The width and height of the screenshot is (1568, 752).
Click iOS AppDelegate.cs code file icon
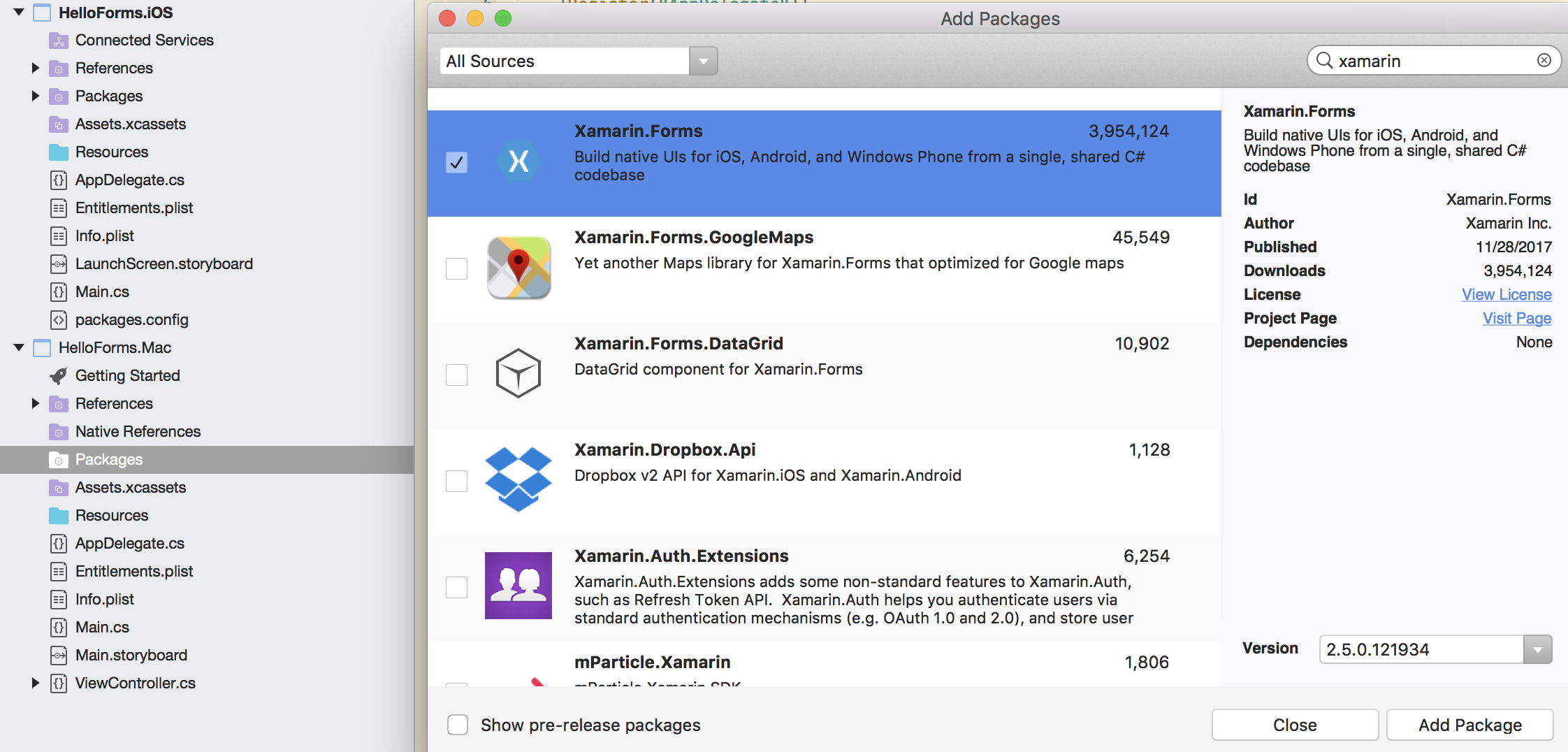[59, 180]
